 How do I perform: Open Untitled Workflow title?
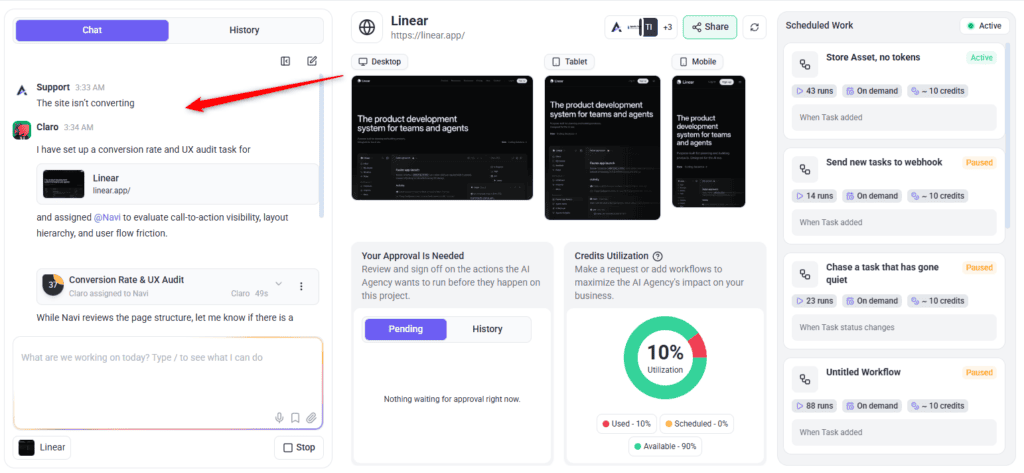[863, 372]
